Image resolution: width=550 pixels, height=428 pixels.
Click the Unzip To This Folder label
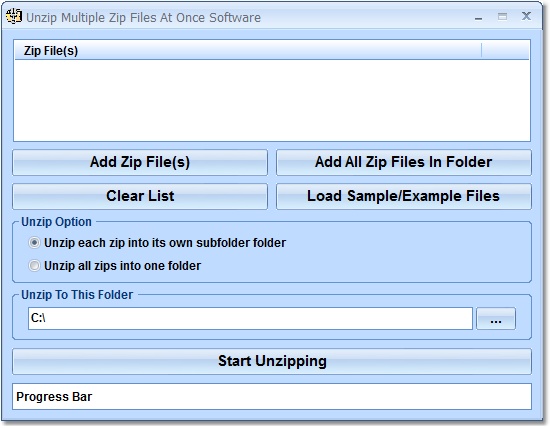point(77,295)
